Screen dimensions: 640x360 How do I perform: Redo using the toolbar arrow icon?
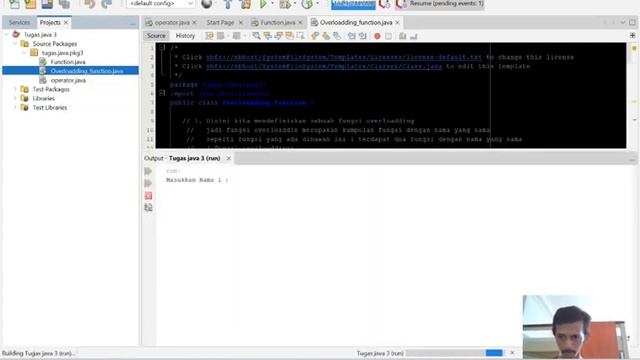tap(106, 4)
